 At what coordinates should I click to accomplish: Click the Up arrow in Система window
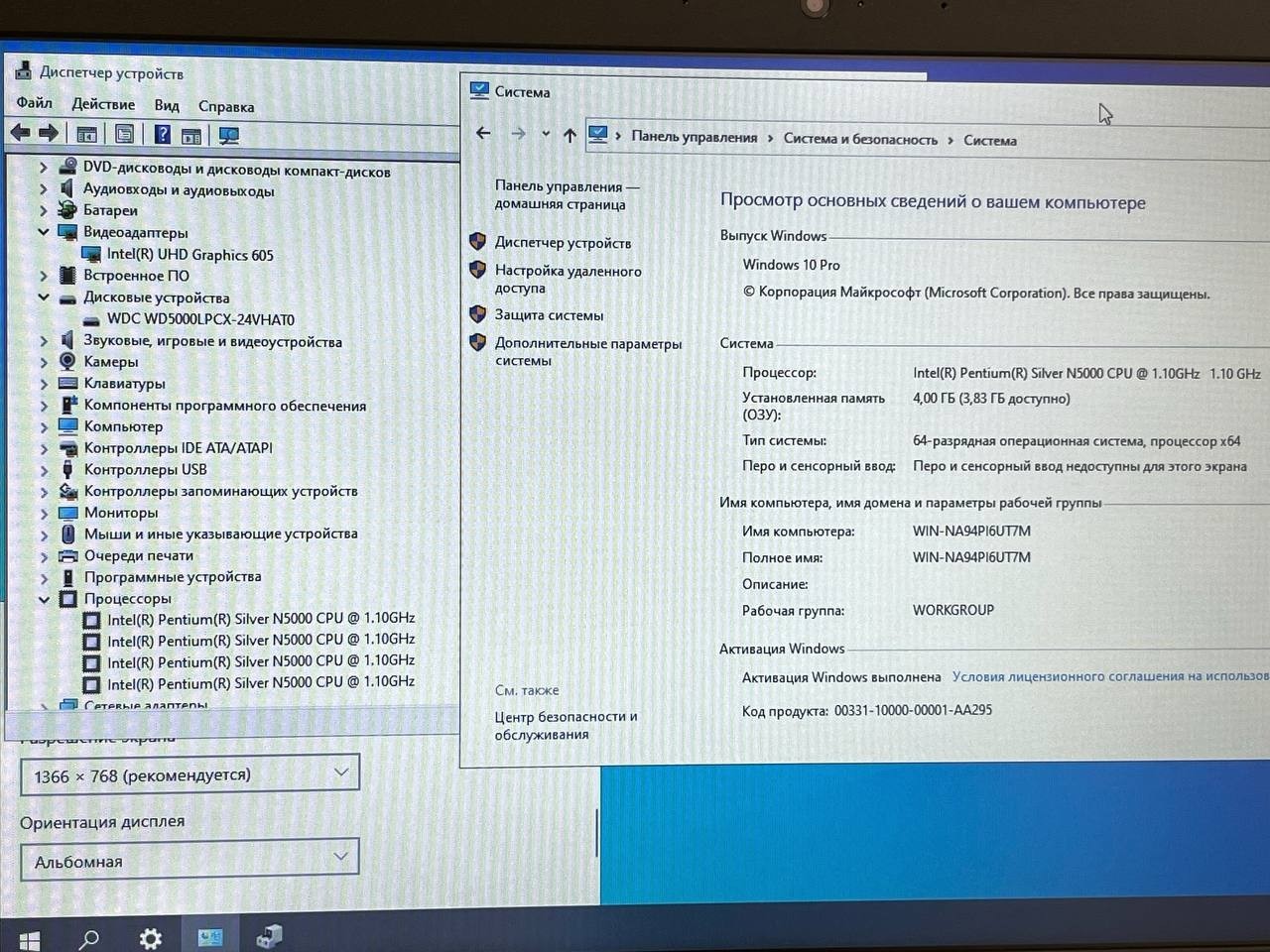(x=570, y=135)
